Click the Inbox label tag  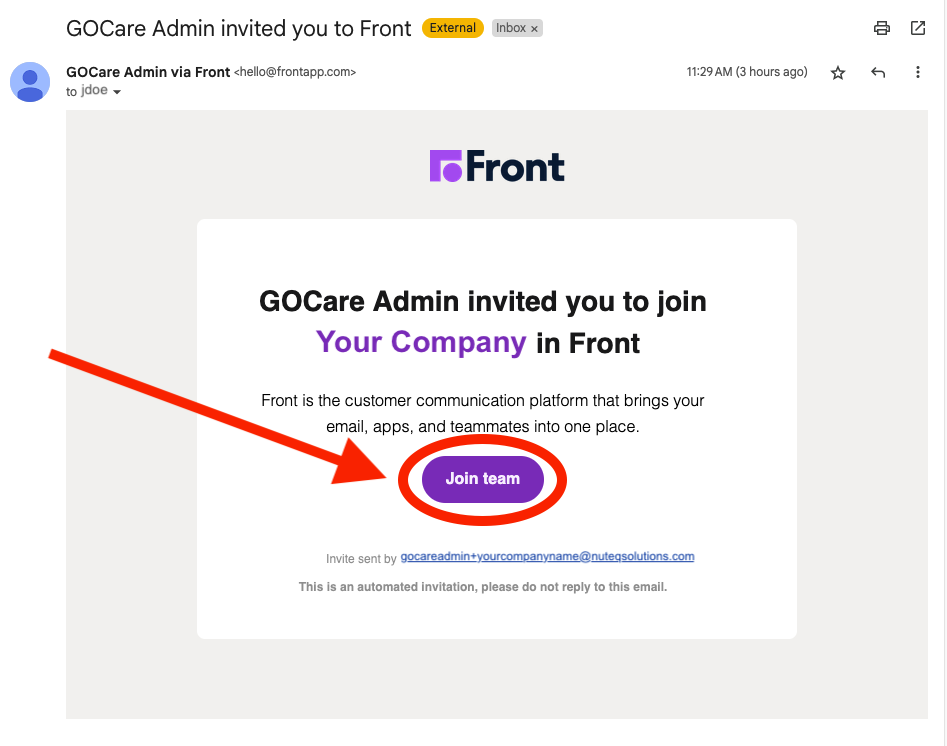tap(510, 28)
